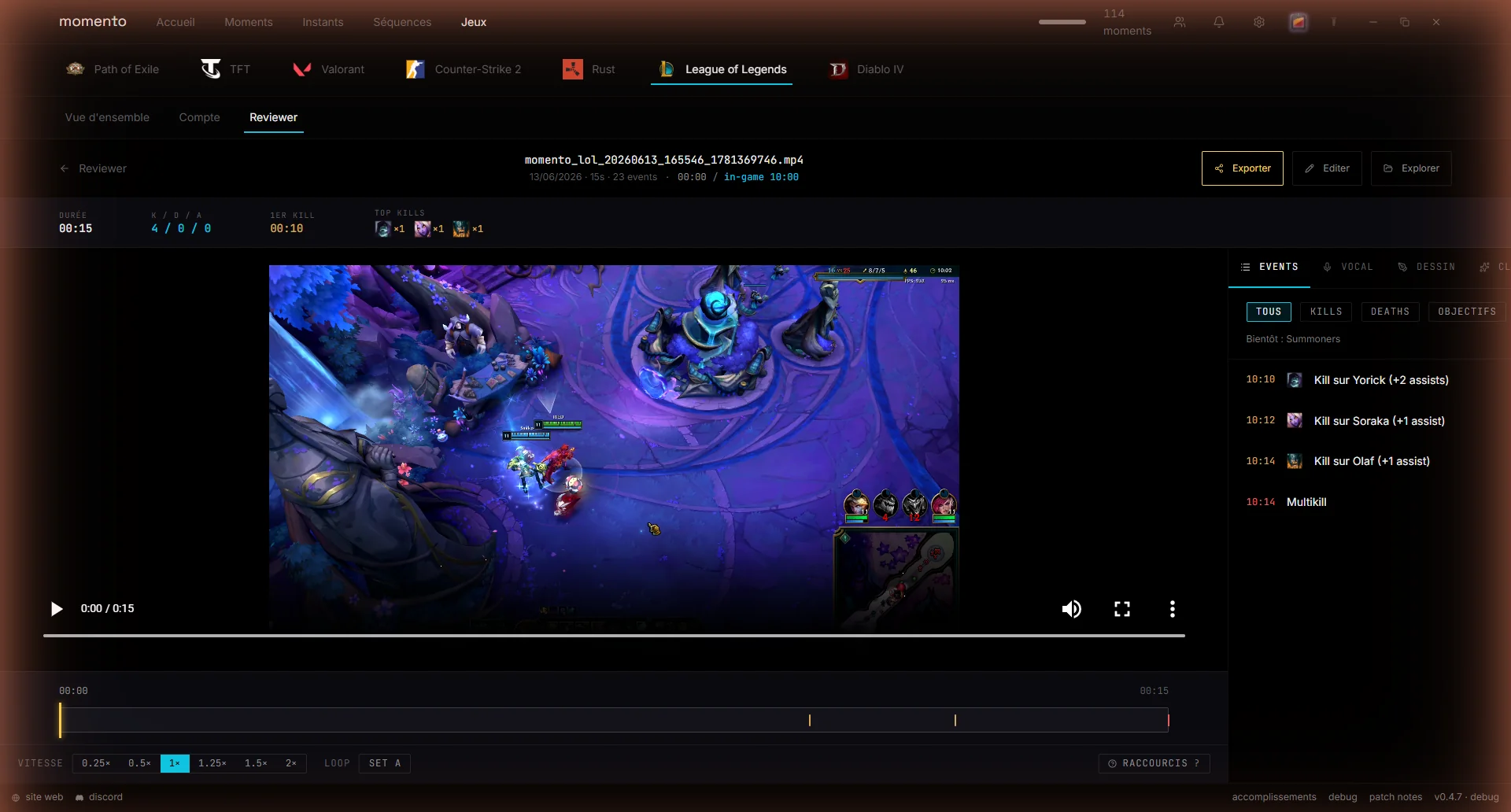Click the Soraka champion icon in Top Kills
1511x812 pixels.
click(423, 229)
